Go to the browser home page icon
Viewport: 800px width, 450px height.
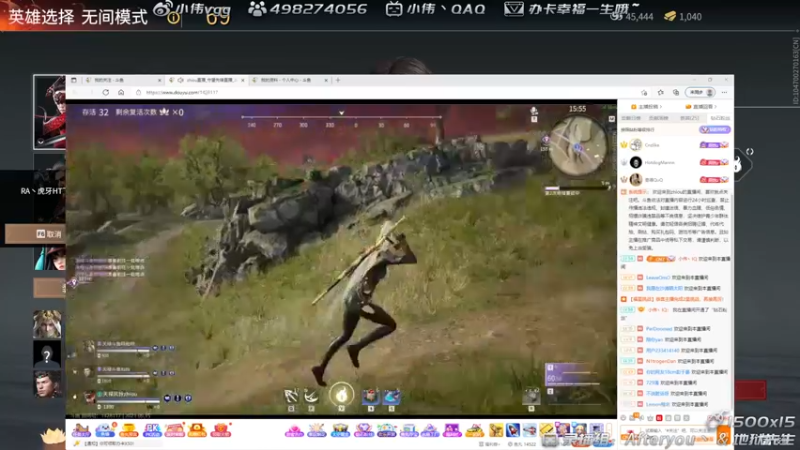[x=121, y=92]
